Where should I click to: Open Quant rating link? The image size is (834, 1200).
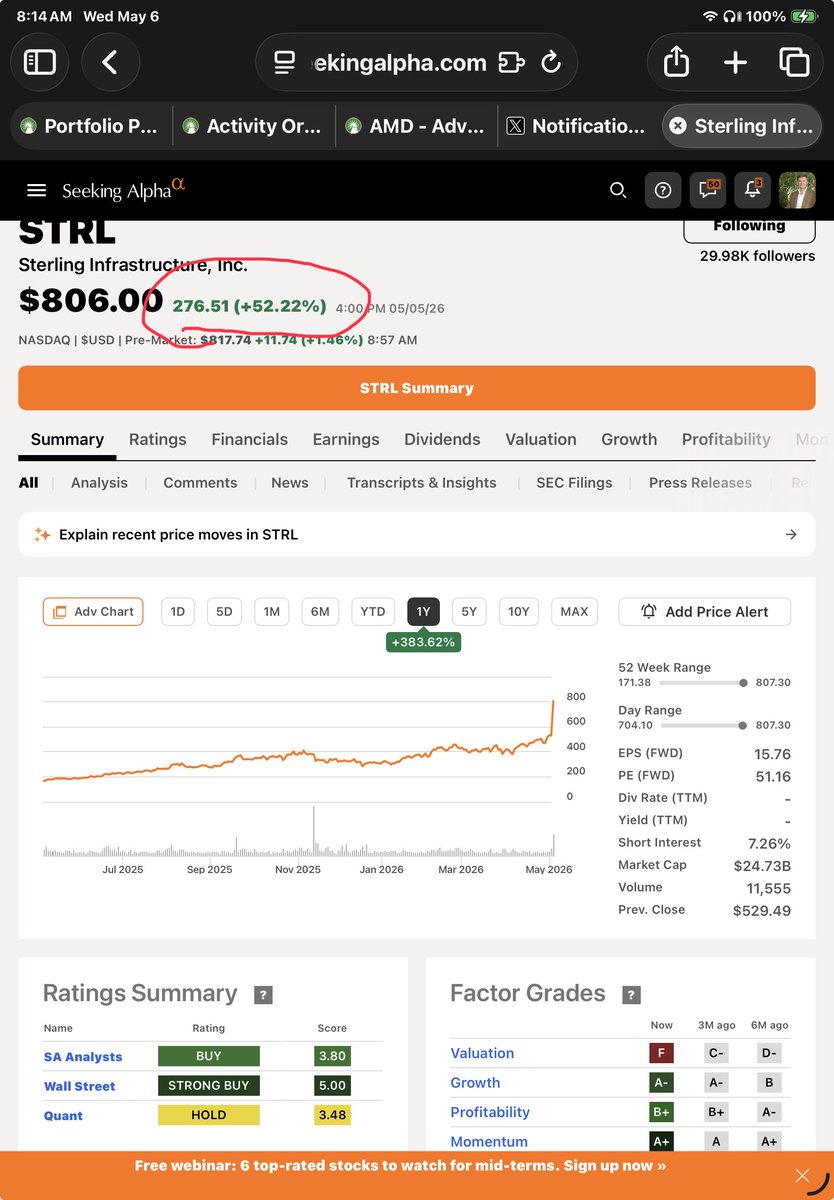(63, 1116)
